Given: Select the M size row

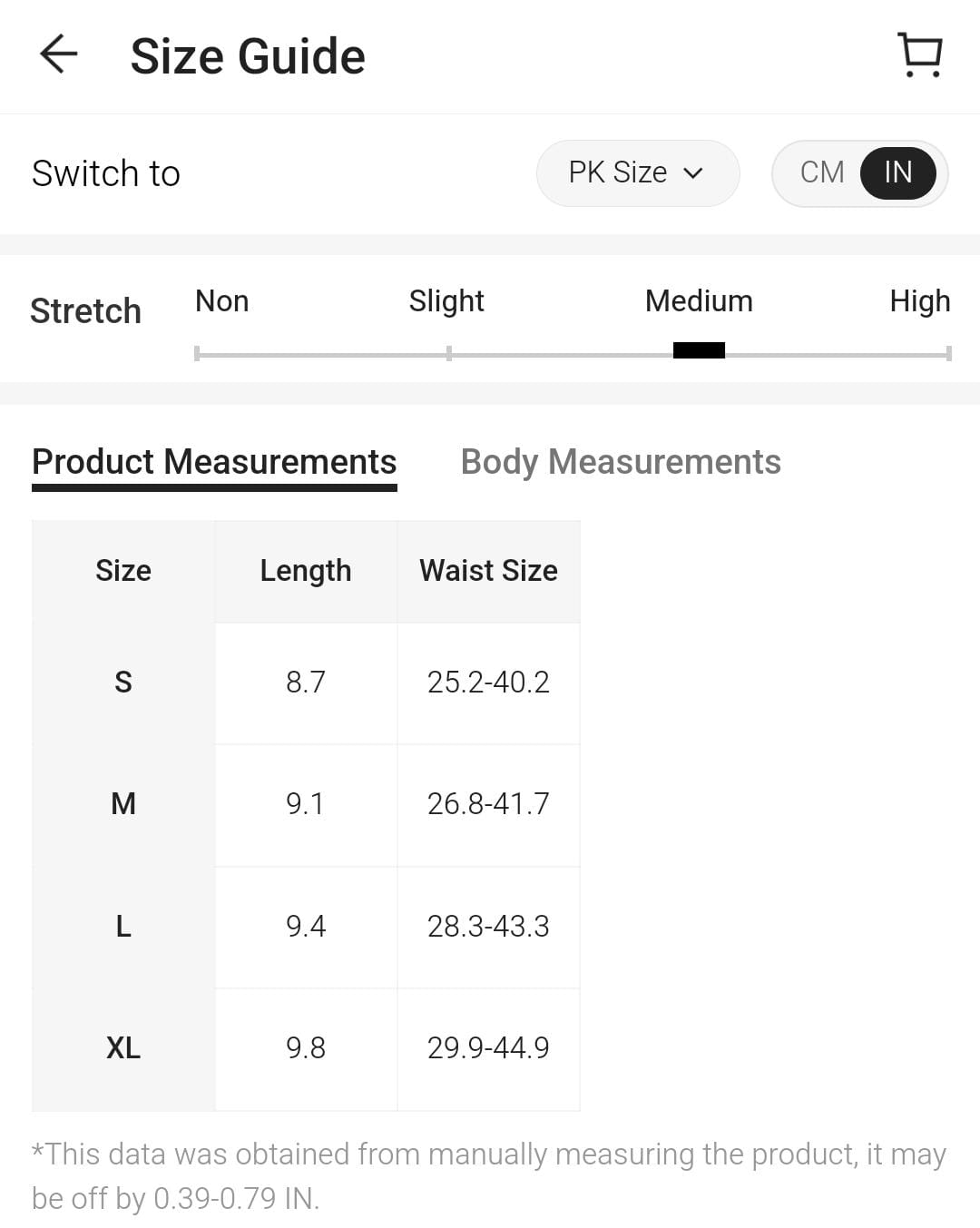Looking at the screenshot, I should point(123,804).
